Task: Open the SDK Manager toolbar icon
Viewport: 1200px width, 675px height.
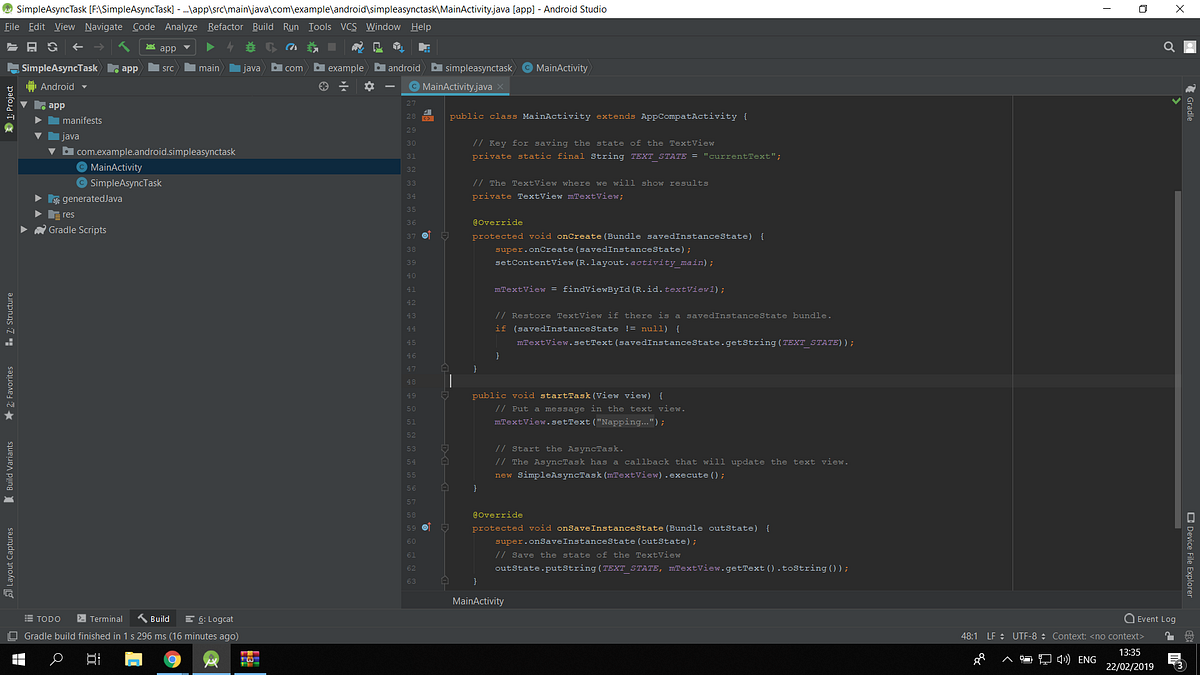Action: coord(399,47)
